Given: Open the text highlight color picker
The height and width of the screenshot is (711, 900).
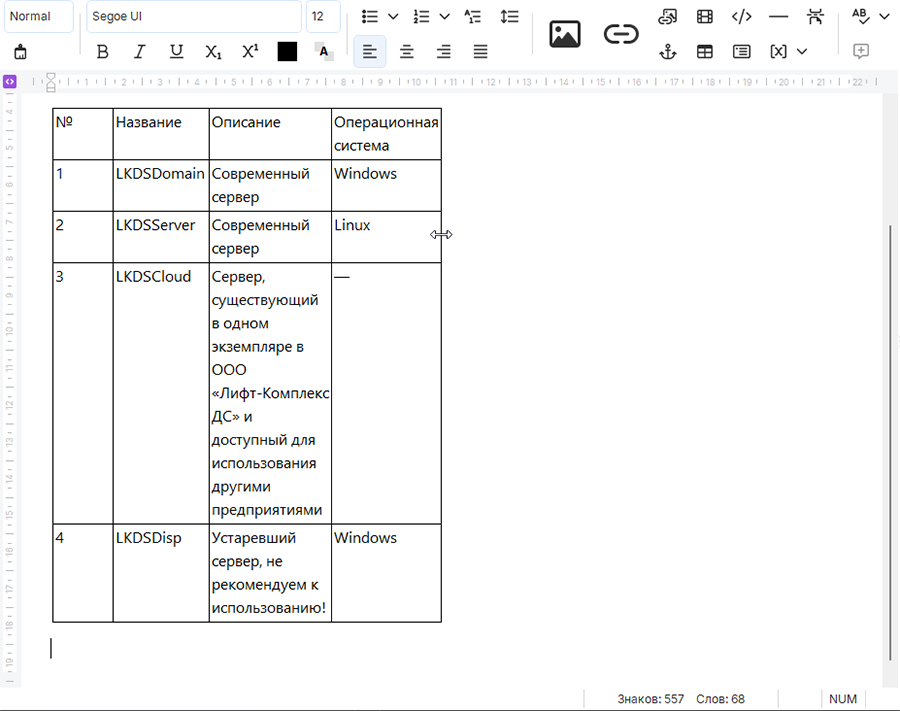Looking at the screenshot, I should 324,52.
